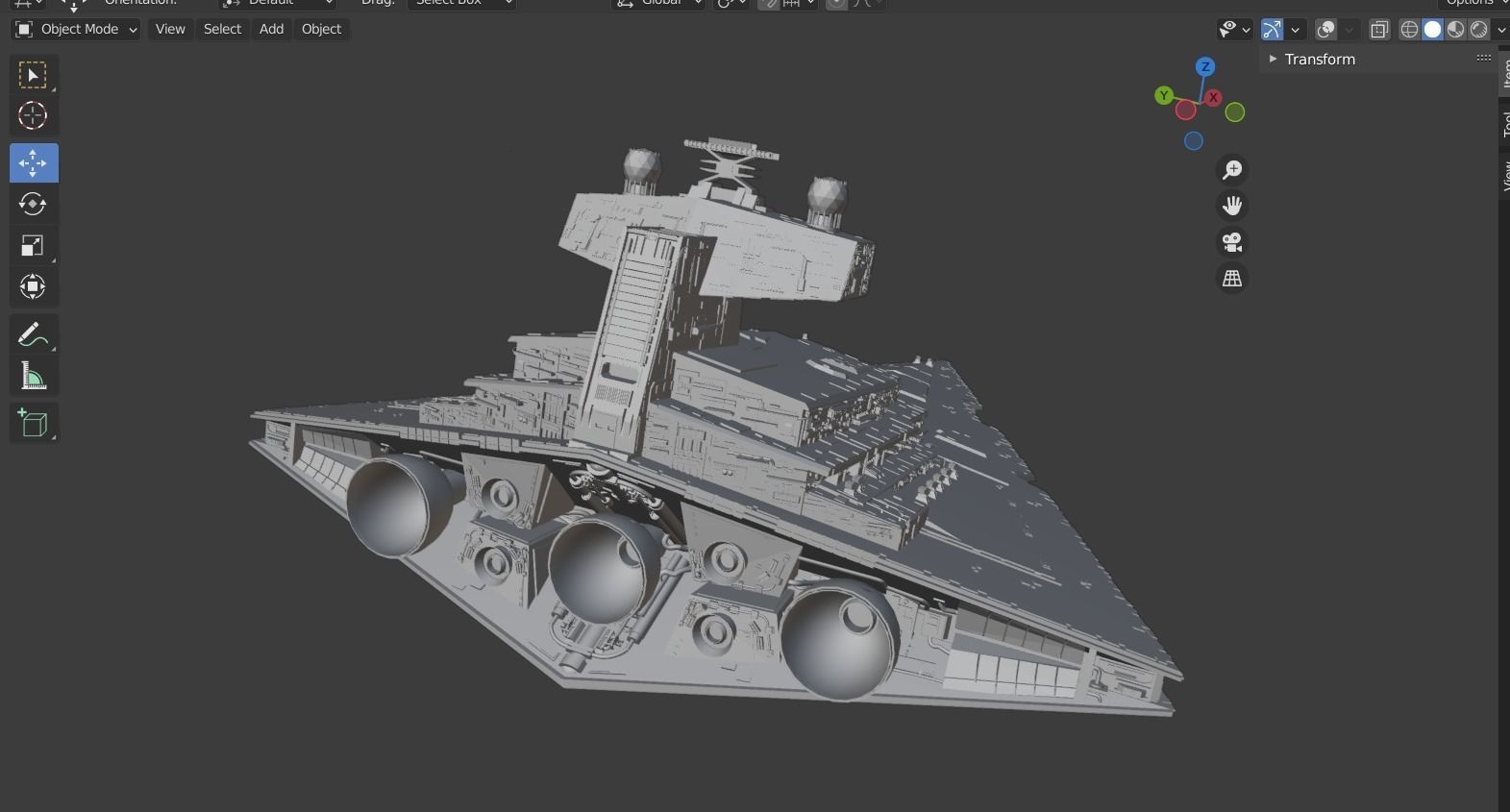Select the Annotate pencil tool

[33, 334]
